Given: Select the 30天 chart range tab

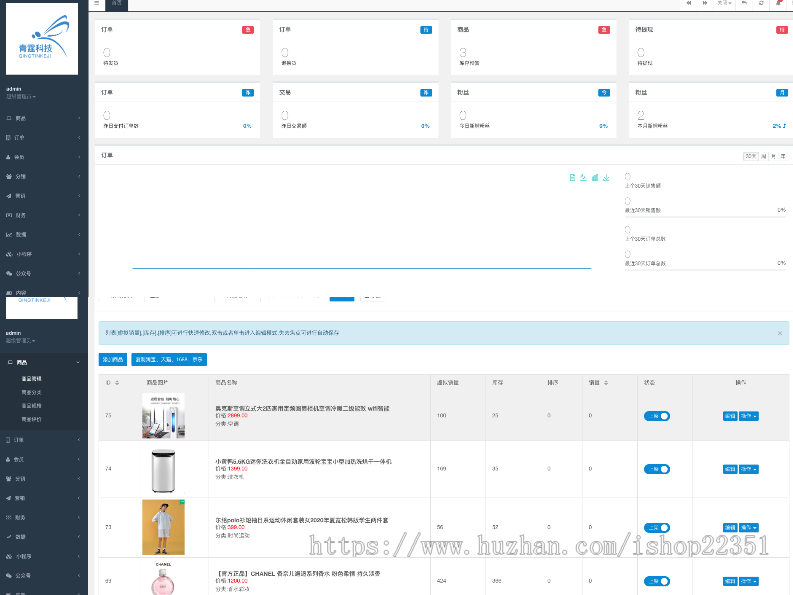Looking at the screenshot, I should tap(750, 156).
